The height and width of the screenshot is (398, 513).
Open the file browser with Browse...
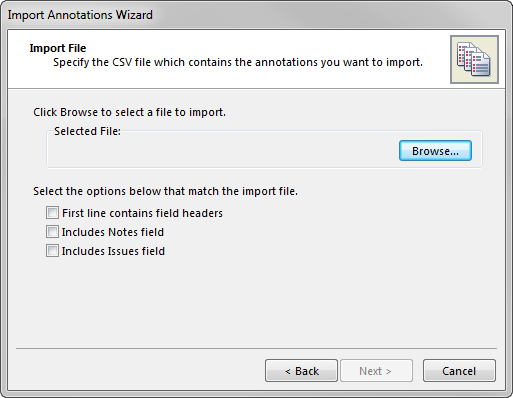435,151
